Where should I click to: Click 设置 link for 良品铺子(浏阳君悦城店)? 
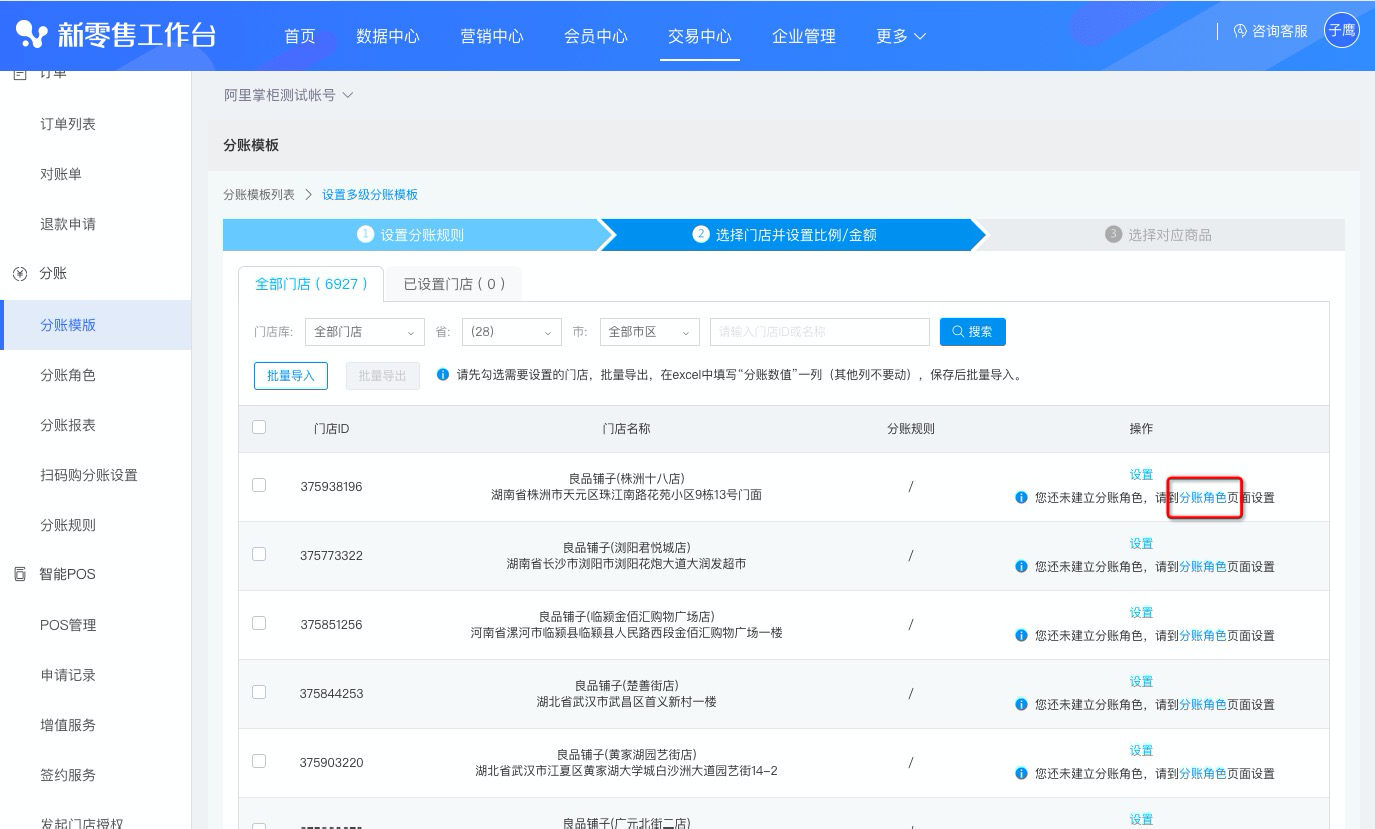1141,544
